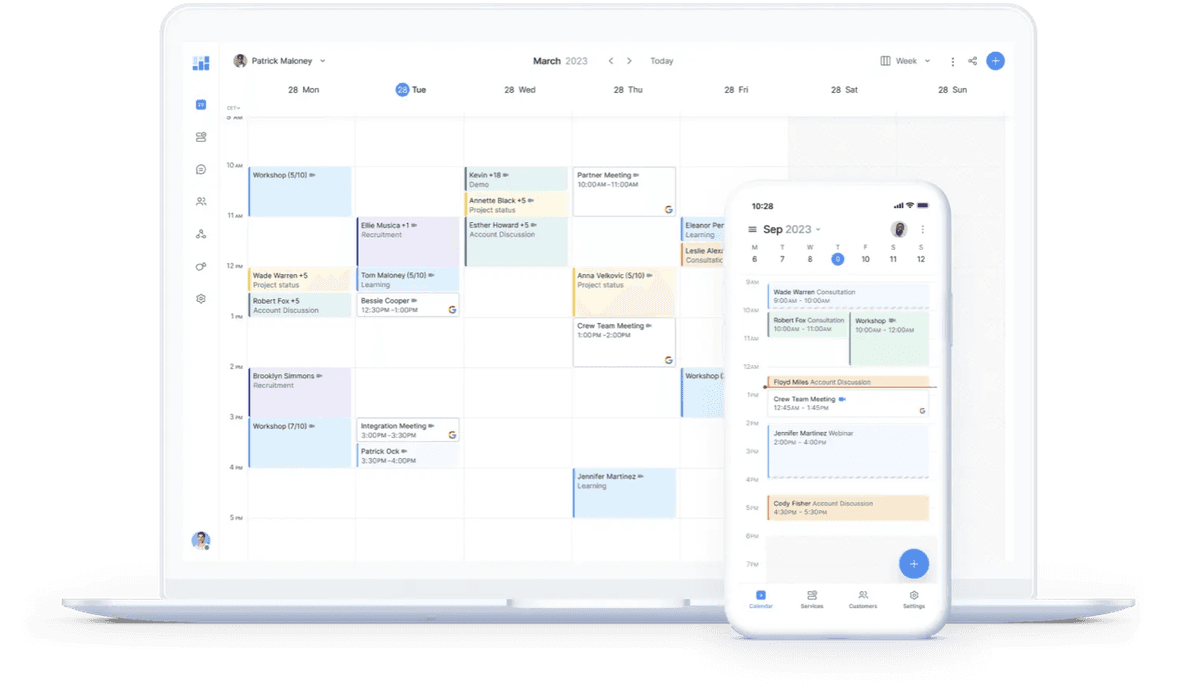Open Jennifer Martinez Webinar on phone
1200x697 pixels.
[848, 452]
